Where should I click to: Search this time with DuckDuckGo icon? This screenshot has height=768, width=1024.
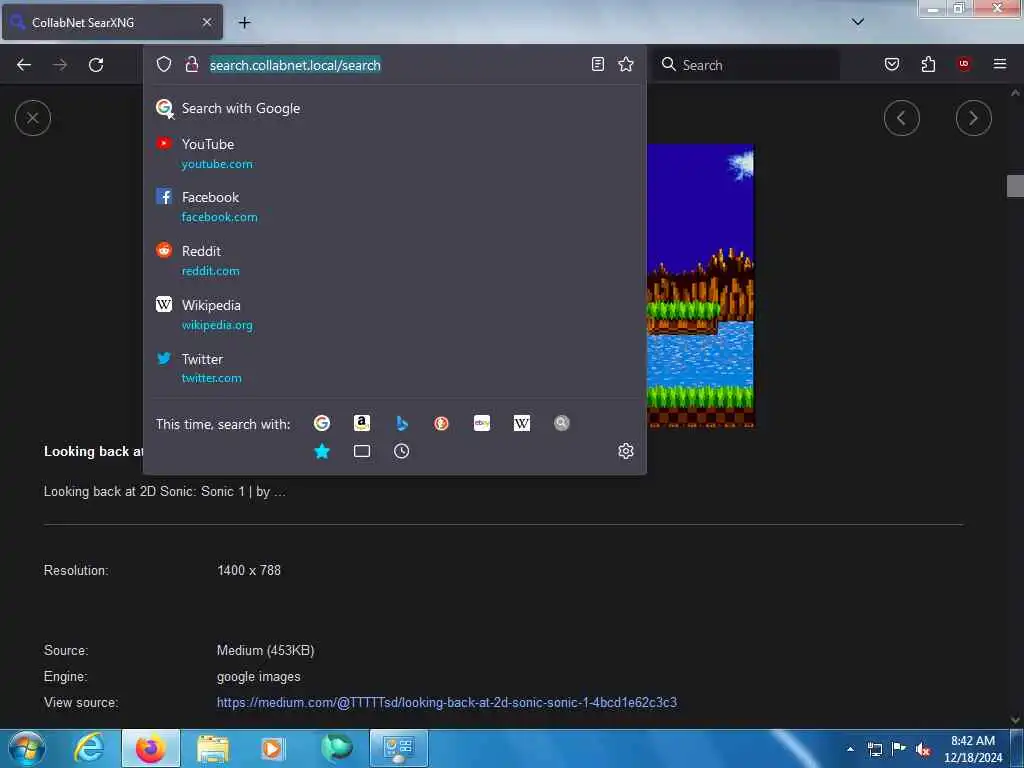[x=441, y=423]
